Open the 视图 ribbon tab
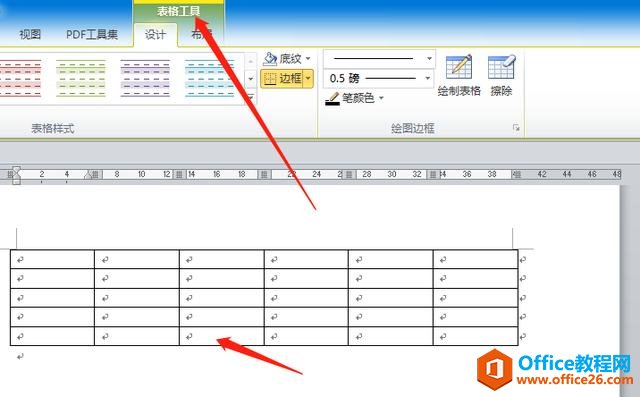 [x=30, y=34]
